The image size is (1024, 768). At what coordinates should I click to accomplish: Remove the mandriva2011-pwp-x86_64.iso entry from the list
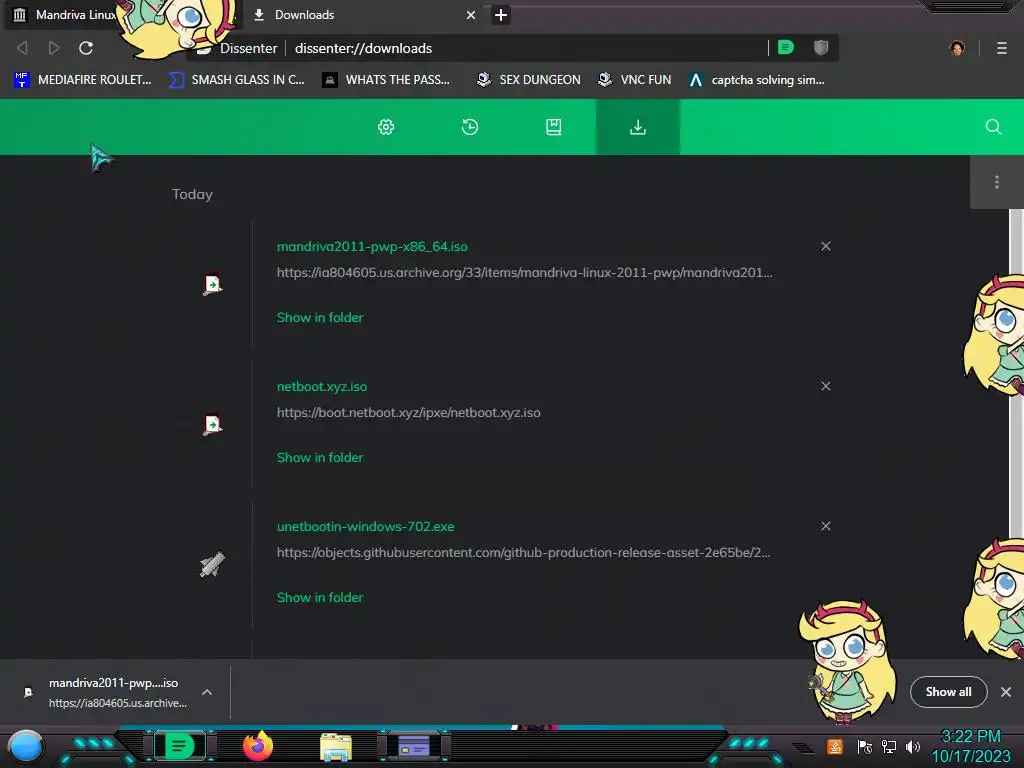tap(825, 246)
